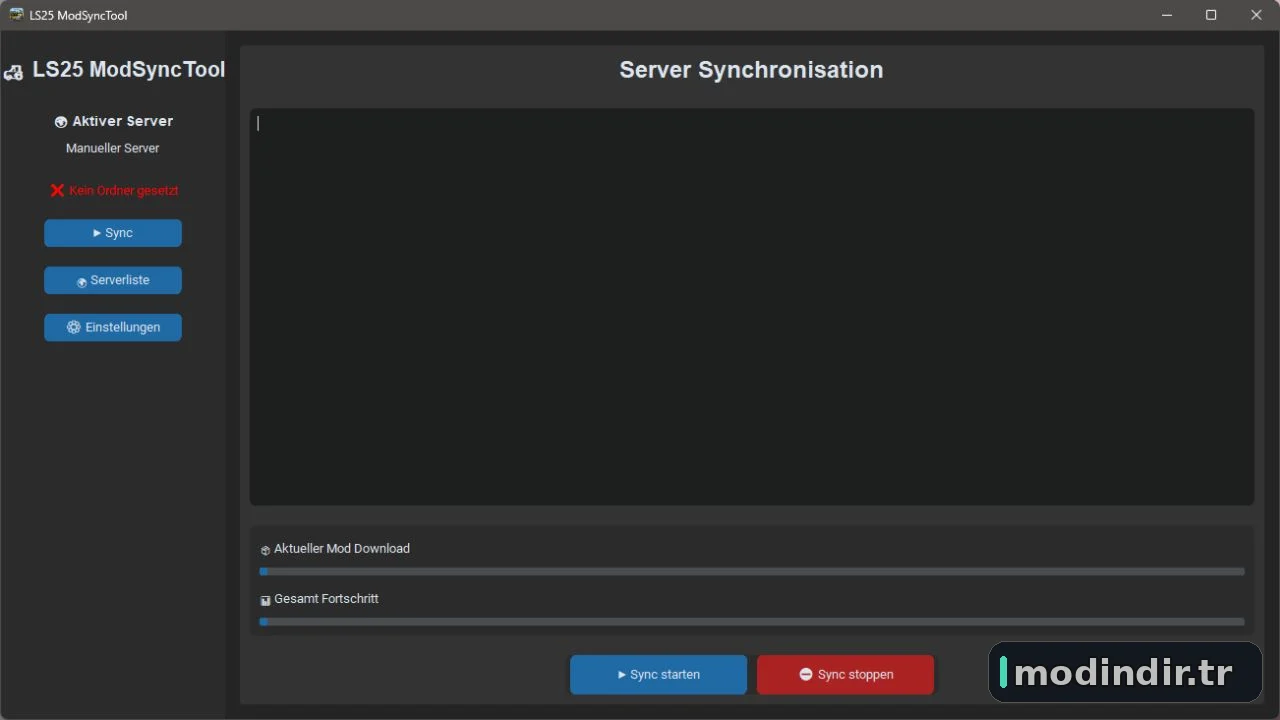The height and width of the screenshot is (720, 1280).
Task: Minimize the LS25 ModSyncTool window
Action: (x=1167, y=15)
